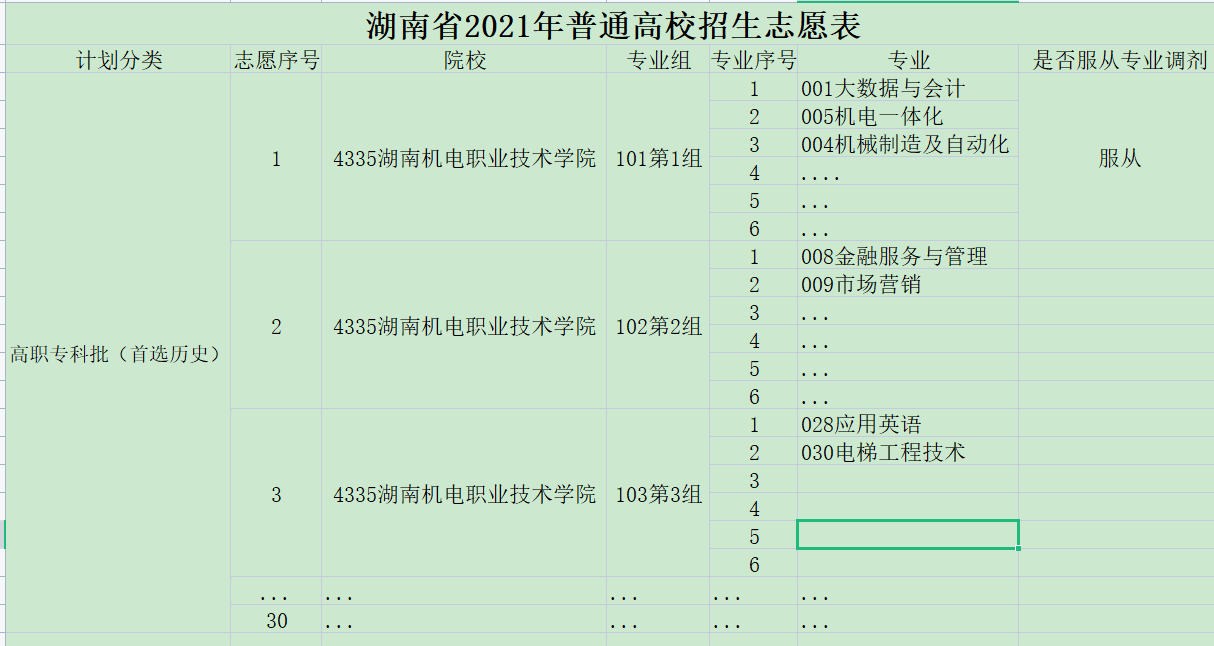Select the 是否服从专业调剂 header cell
Image resolution: width=1214 pixels, height=646 pixels.
pos(1119,60)
